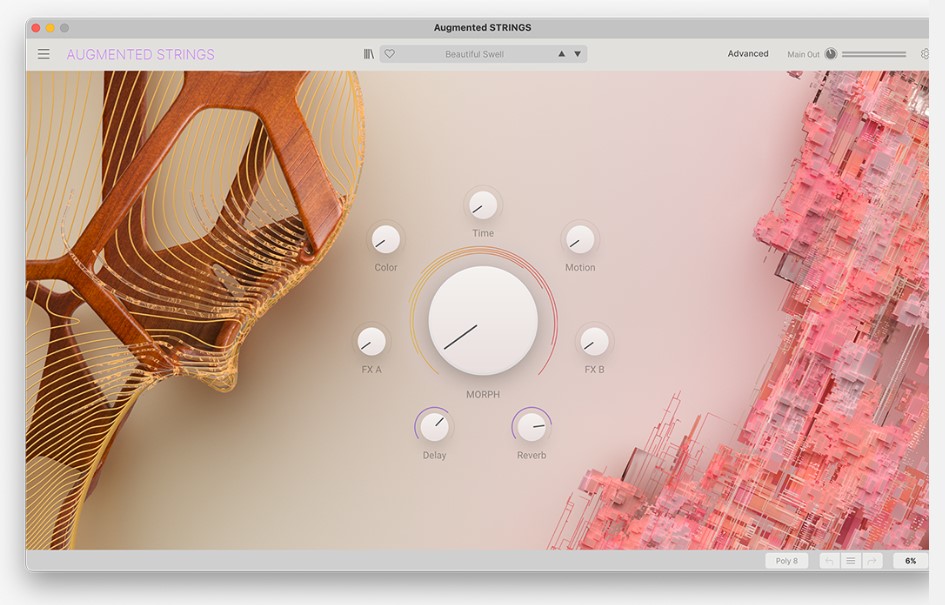Redo the last undone edit
Screen dimensions: 945x605
pyautogui.click(x=872, y=561)
